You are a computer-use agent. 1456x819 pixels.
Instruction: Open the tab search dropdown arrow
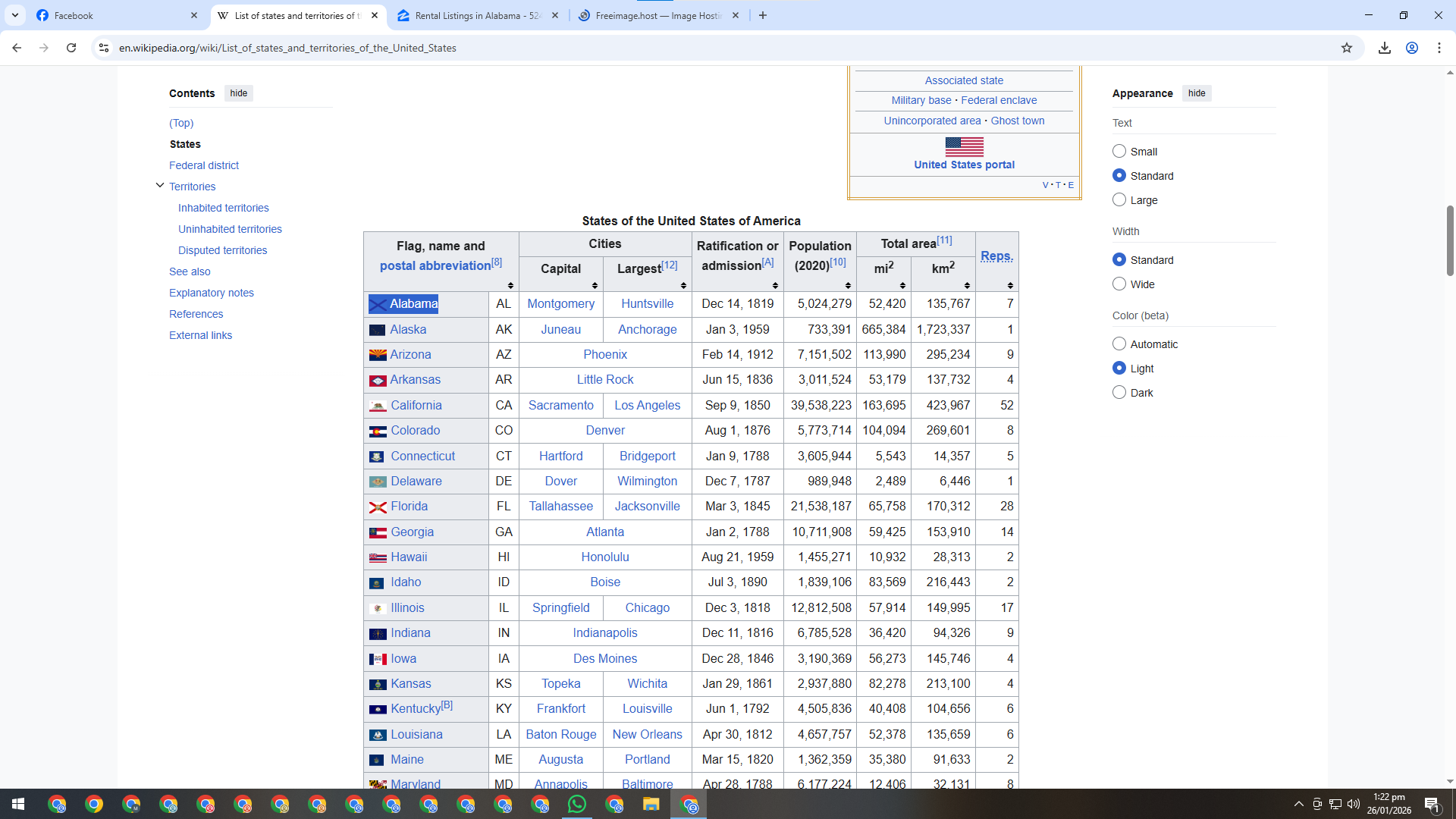15,15
